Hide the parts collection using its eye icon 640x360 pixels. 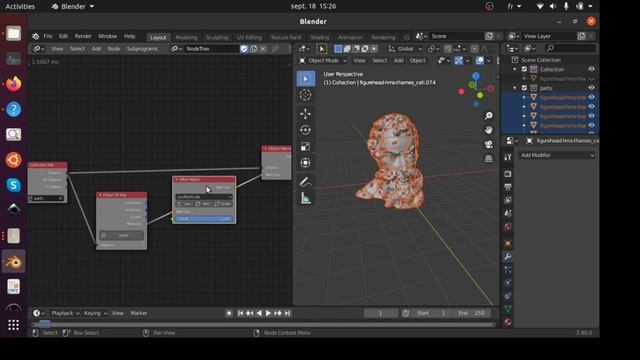(x=591, y=88)
